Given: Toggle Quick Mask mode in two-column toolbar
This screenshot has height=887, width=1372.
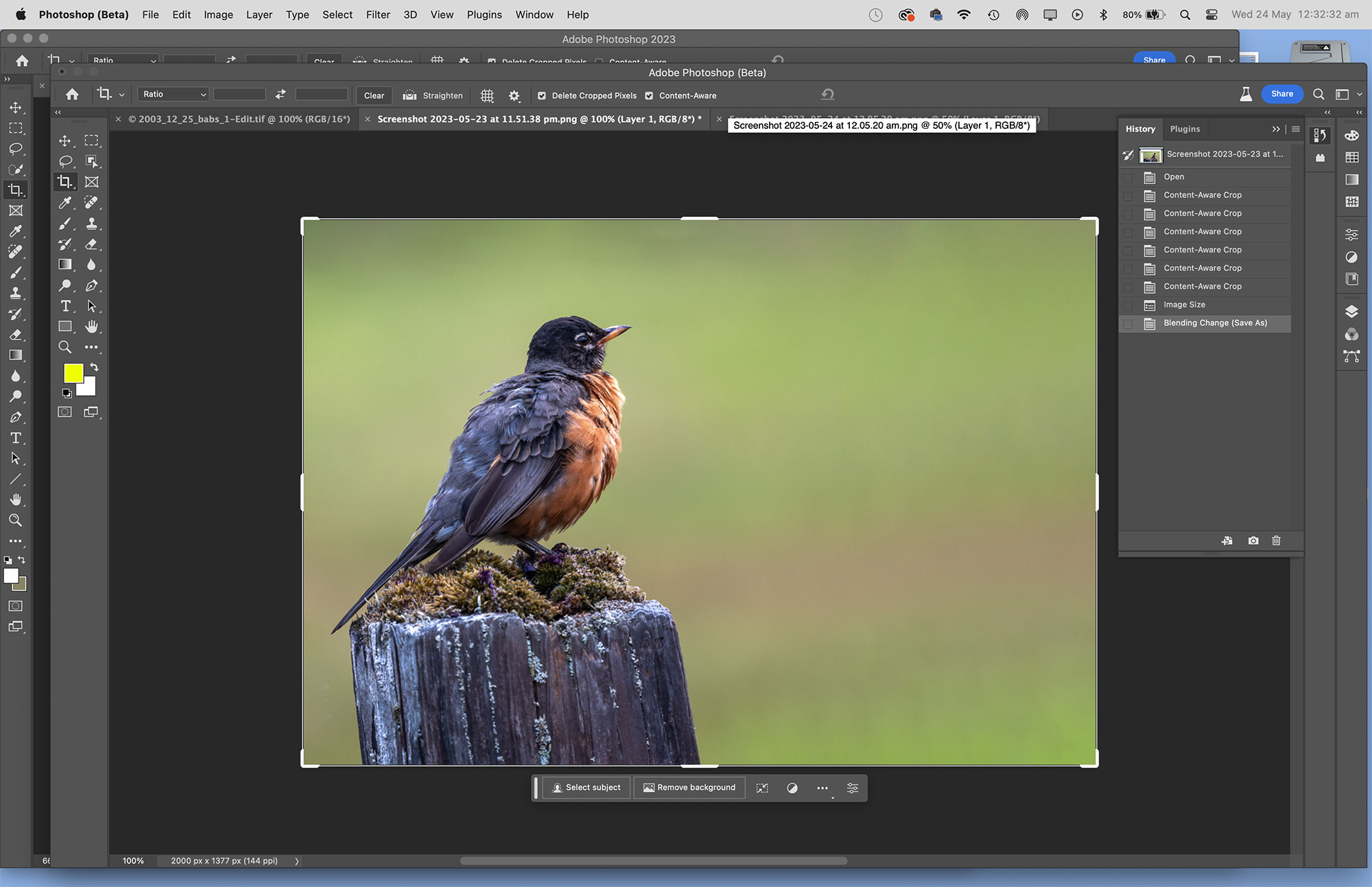Looking at the screenshot, I should click(x=64, y=412).
